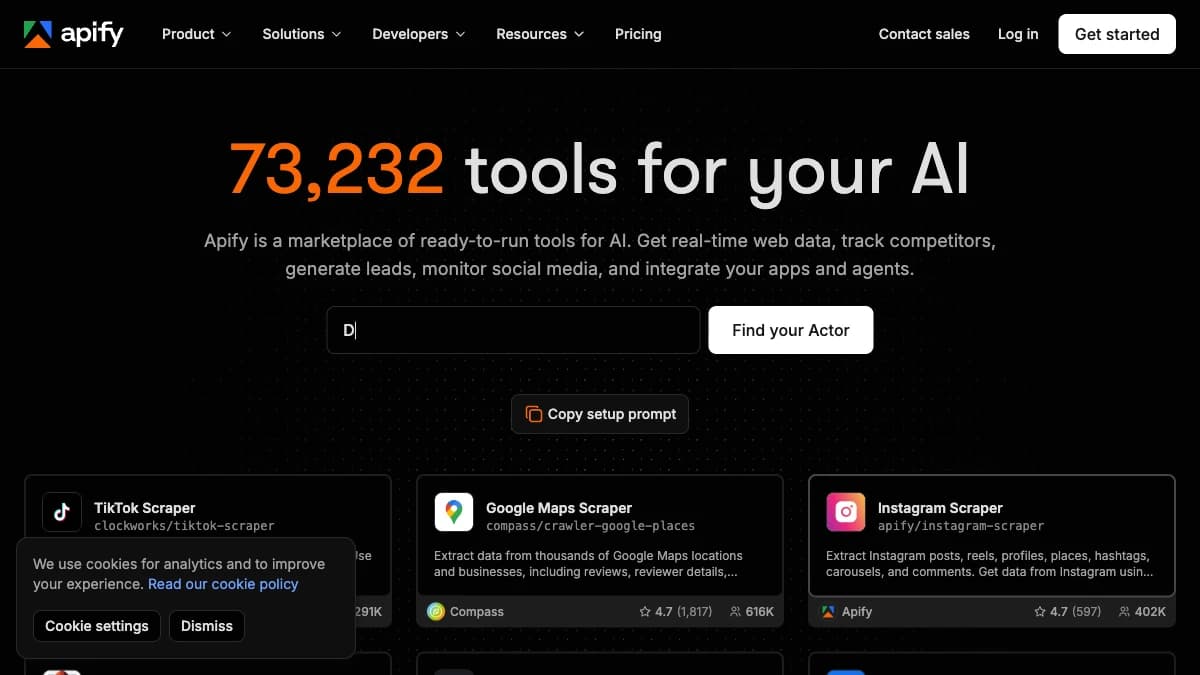Viewport: 1200px width, 675px height.
Task: Open the TikTok Scraper icon
Action: point(62,512)
